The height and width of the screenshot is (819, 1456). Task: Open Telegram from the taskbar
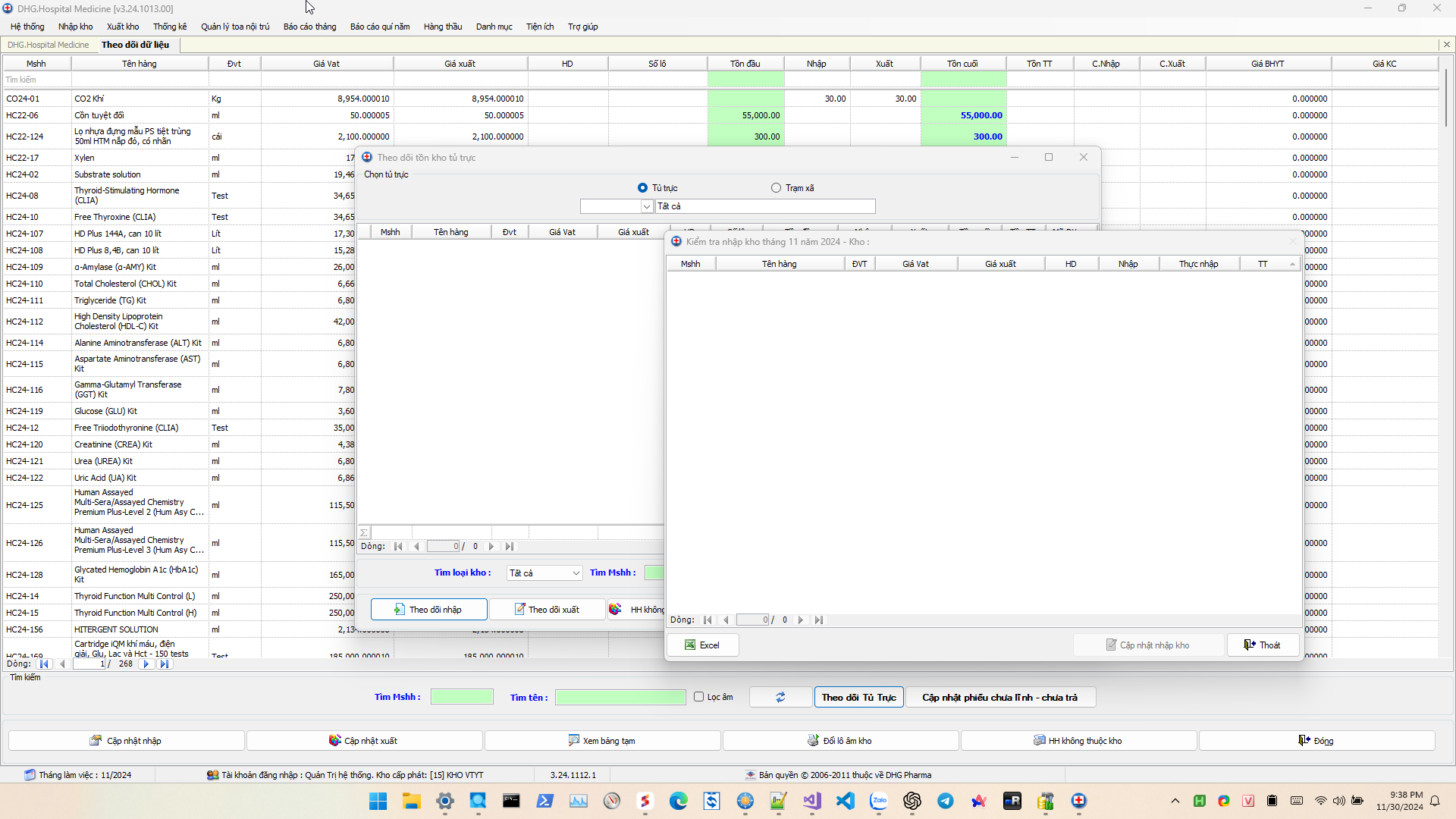pos(945,801)
